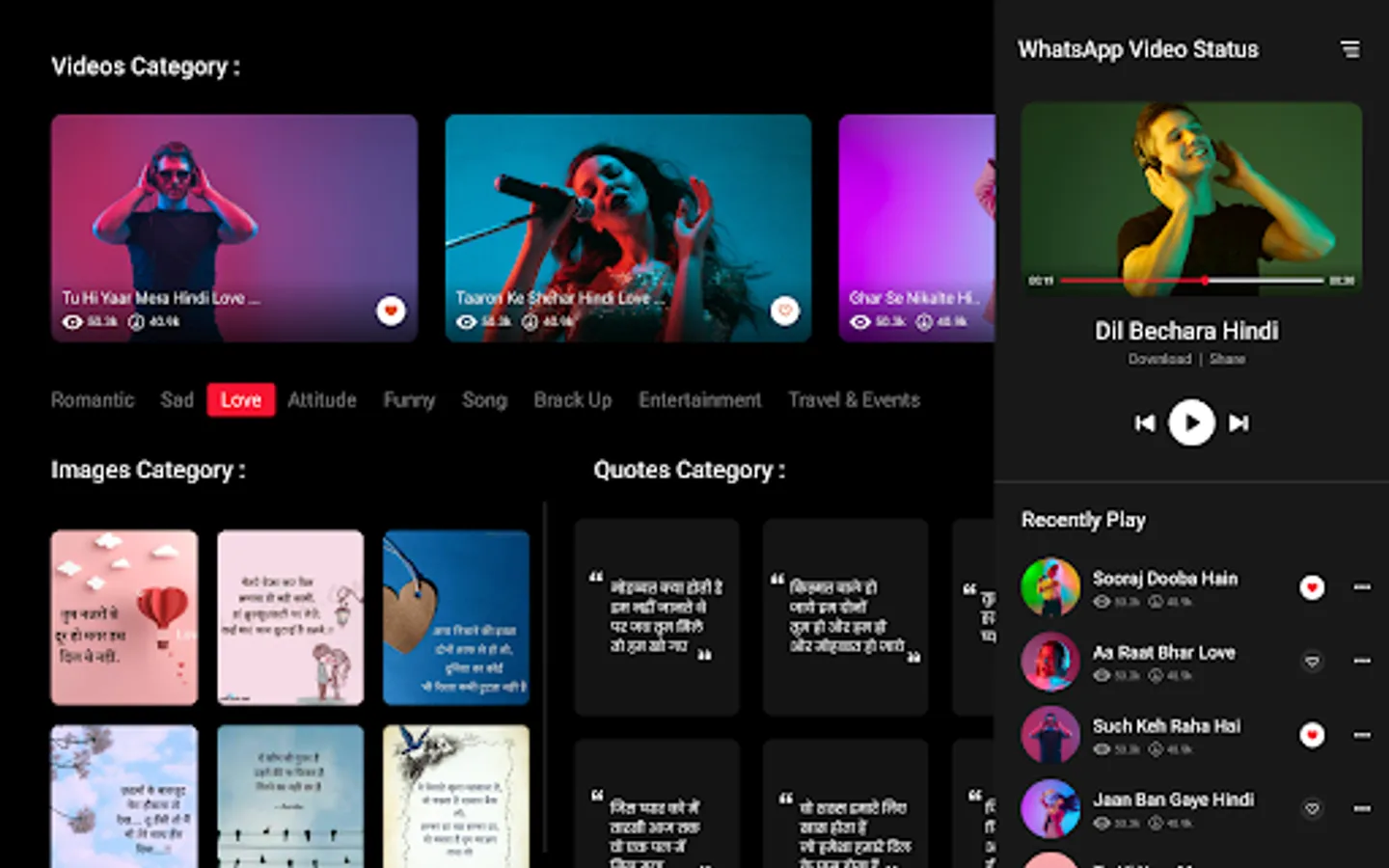Open more options for Jaan Ban Gaye Hindi

tap(1362, 808)
